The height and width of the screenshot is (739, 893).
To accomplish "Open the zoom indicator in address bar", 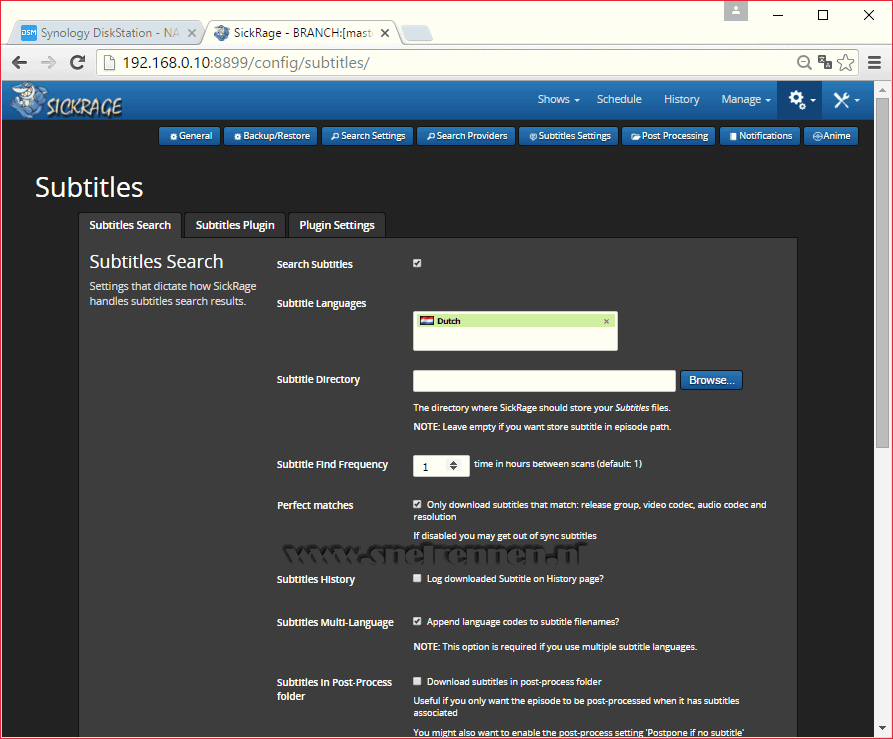I will [x=804, y=63].
